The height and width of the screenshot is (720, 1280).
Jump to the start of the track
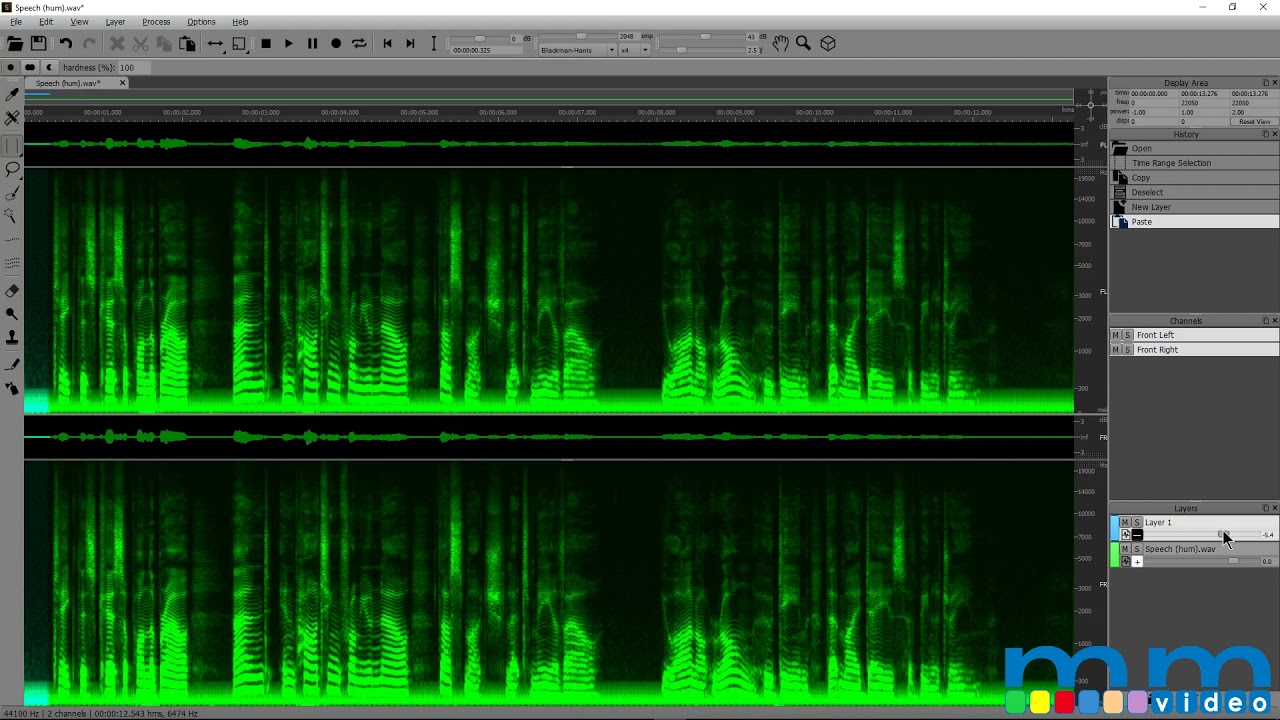387,43
